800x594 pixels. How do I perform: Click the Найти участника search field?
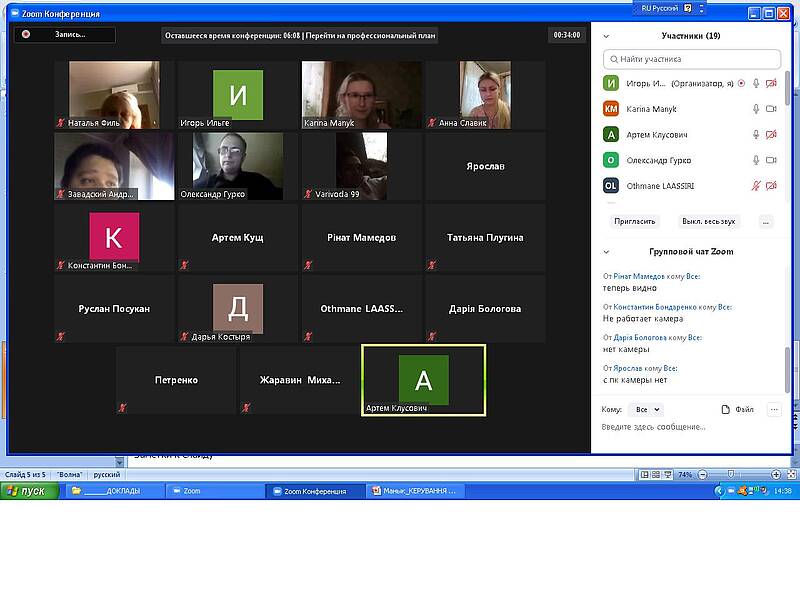tap(692, 59)
